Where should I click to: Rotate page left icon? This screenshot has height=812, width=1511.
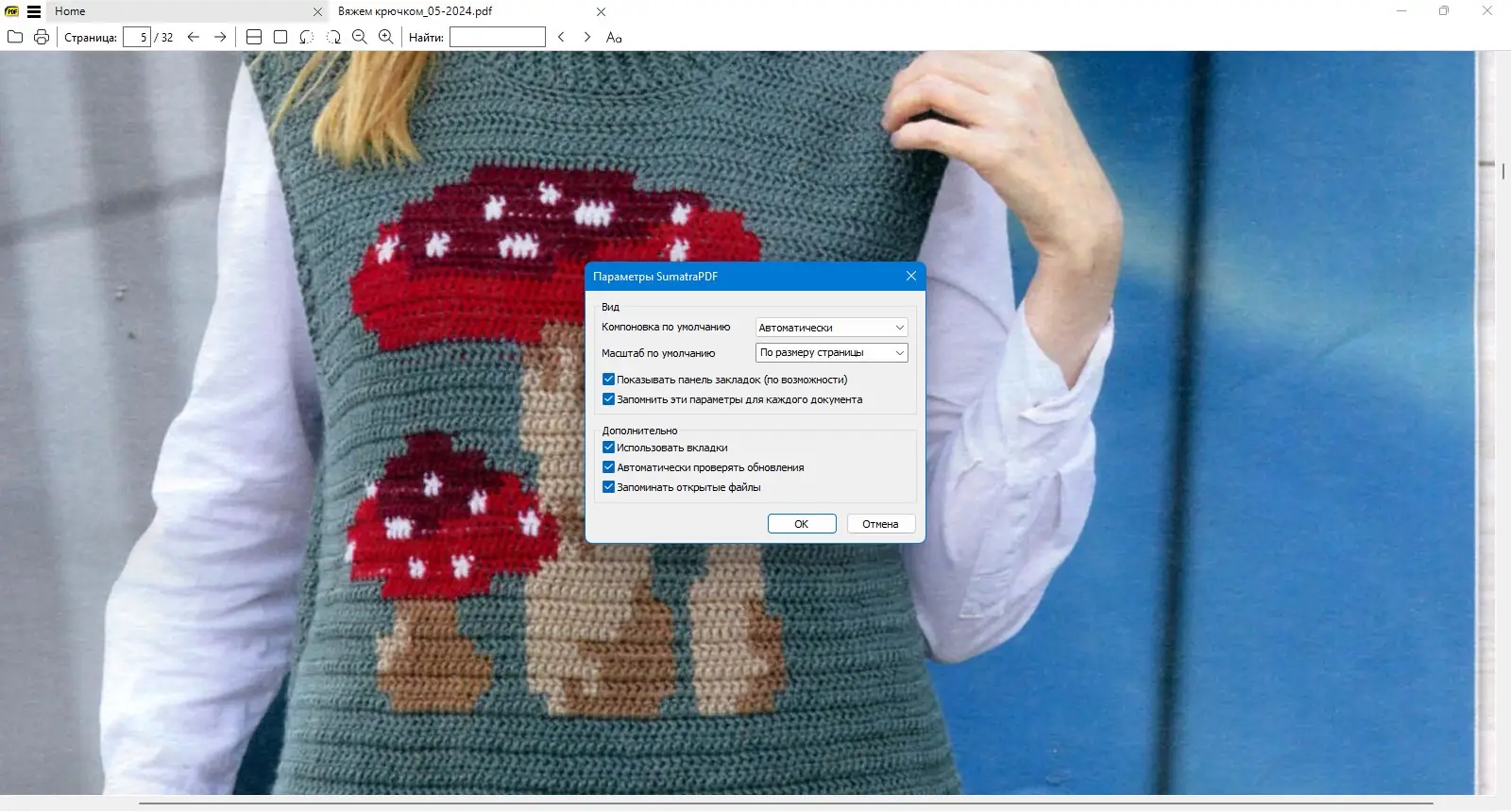point(307,37)
